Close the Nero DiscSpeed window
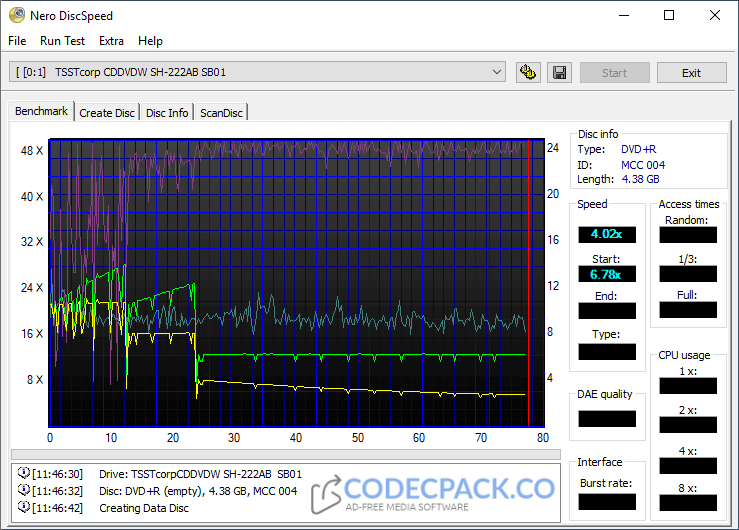 714,16
